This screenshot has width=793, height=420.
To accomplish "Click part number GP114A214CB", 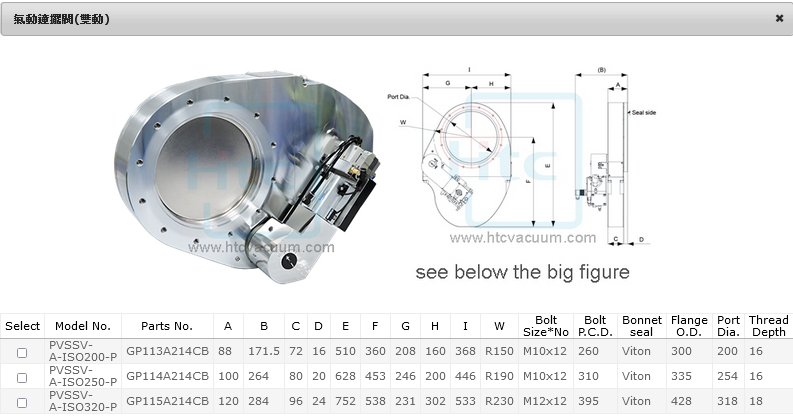I will 167,377.
